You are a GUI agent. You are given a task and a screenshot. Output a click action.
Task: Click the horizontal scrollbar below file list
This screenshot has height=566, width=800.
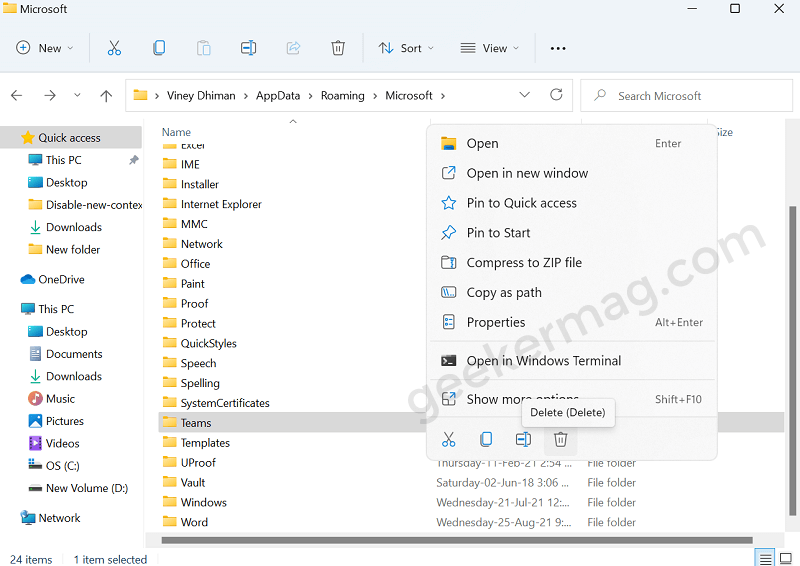(457, 540)
